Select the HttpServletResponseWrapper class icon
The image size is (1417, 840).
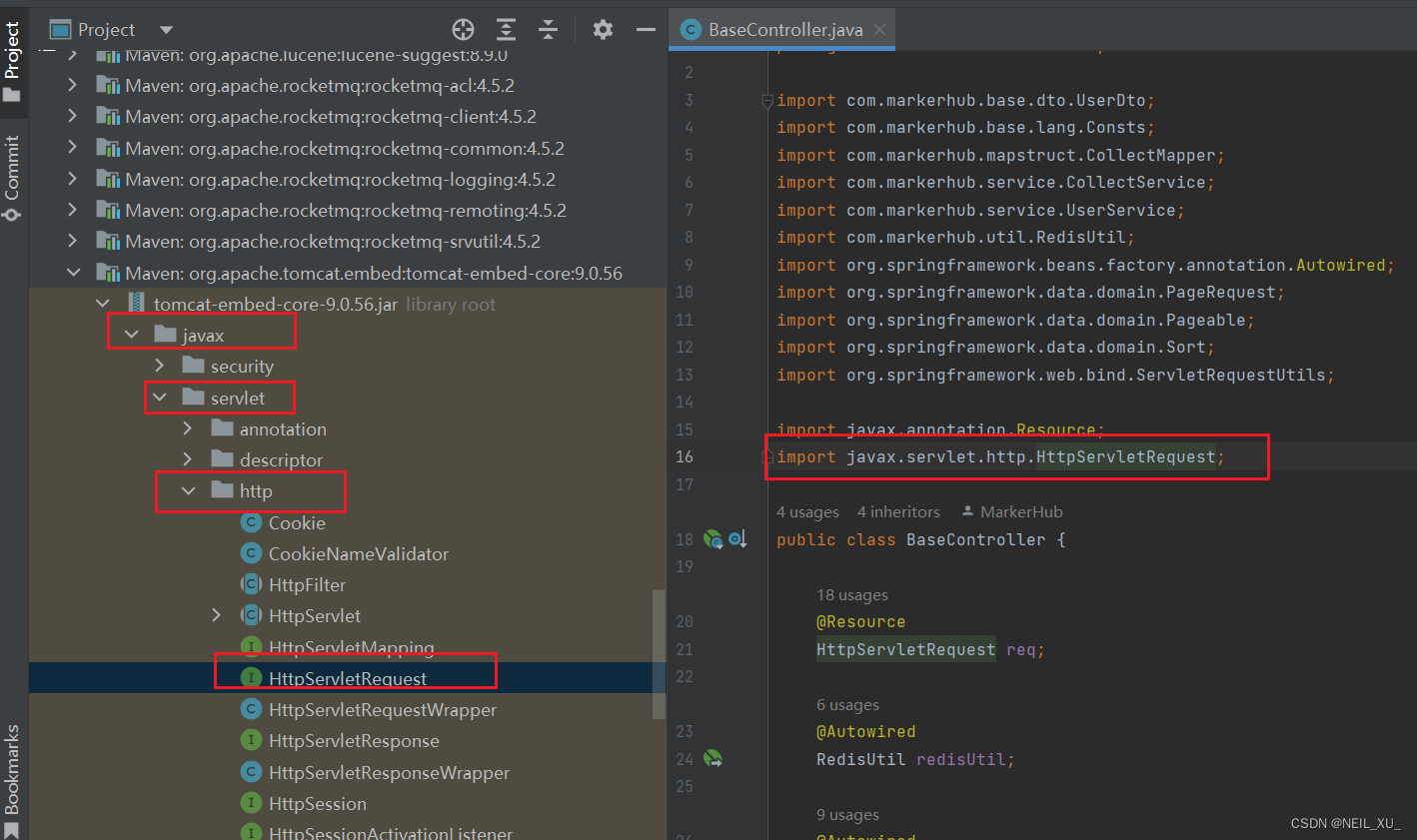252,772
